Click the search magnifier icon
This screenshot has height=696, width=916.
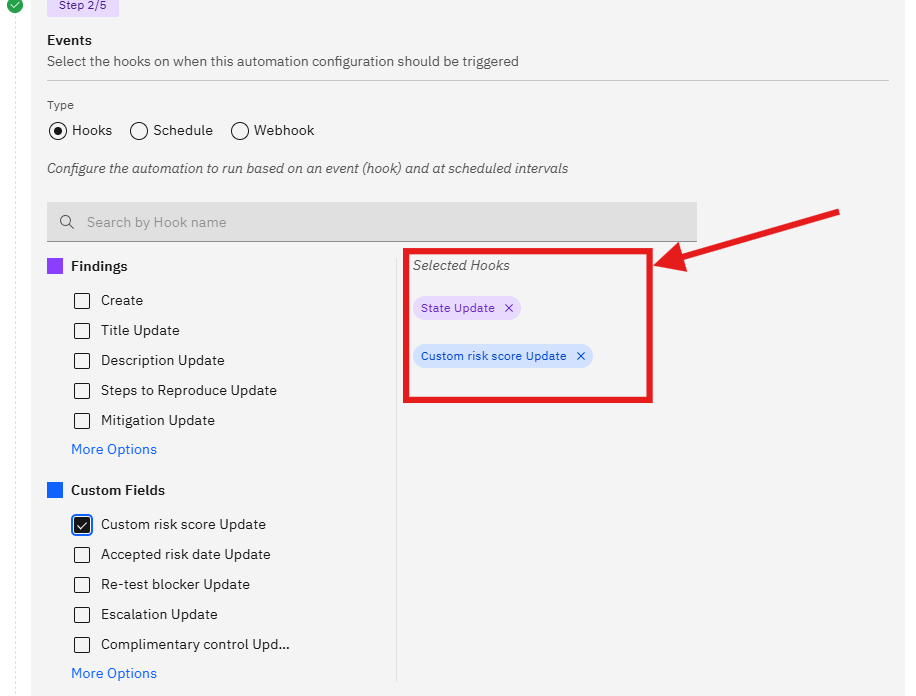pyautogui.click(x=67, y=222)
